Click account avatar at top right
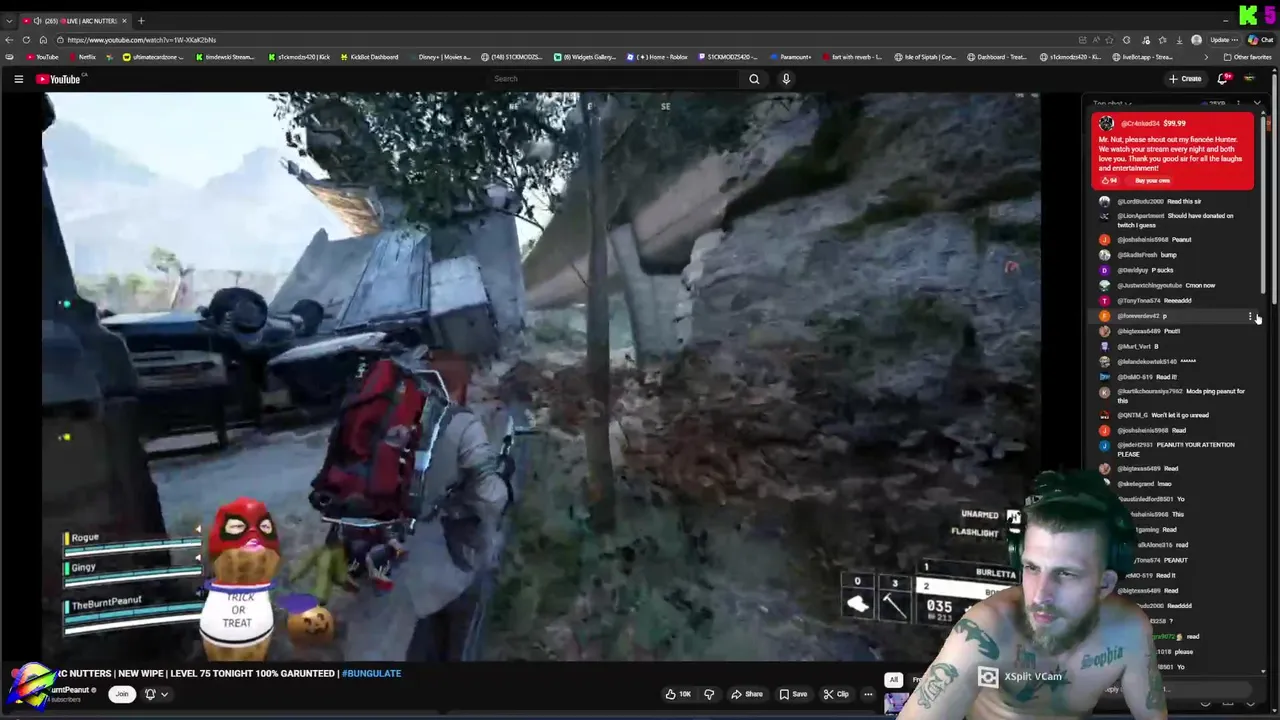 (x=1249, y=79)
